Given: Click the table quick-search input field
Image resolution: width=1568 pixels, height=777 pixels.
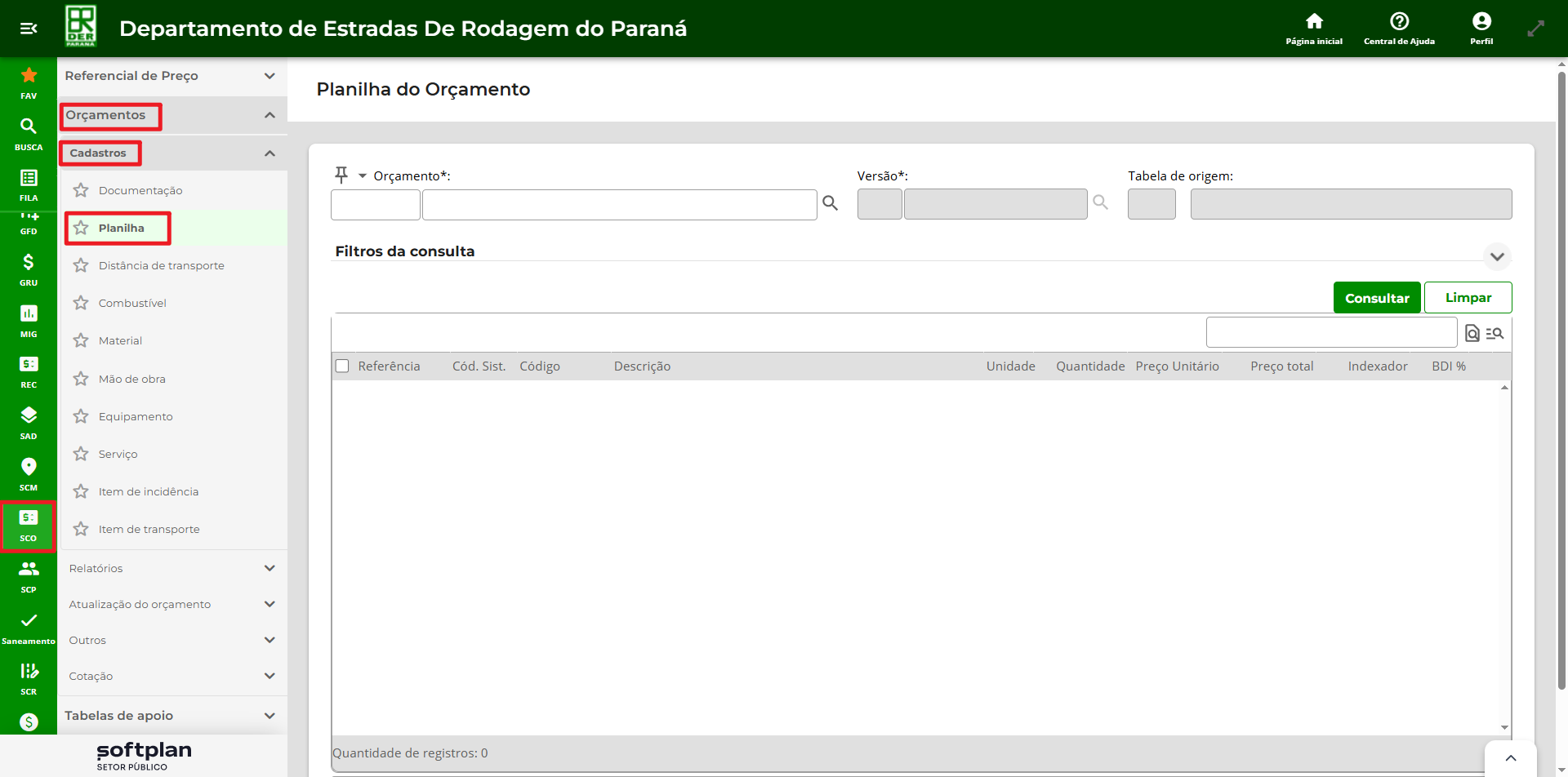Looking at the screenshot, I should pyautogui.click(x=1330, y=333).
